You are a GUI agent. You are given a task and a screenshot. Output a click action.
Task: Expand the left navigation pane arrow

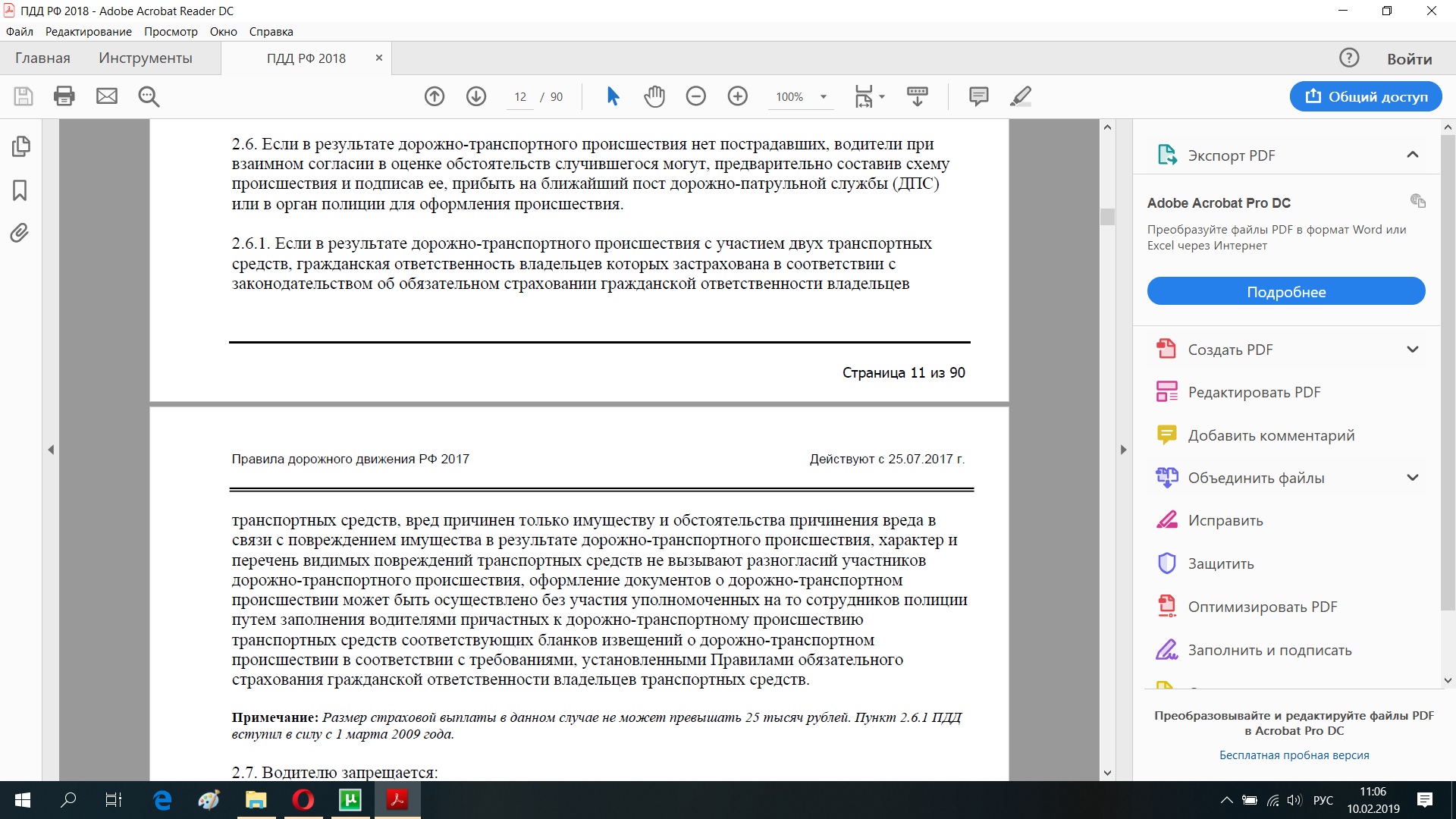[x=51, y=450]
